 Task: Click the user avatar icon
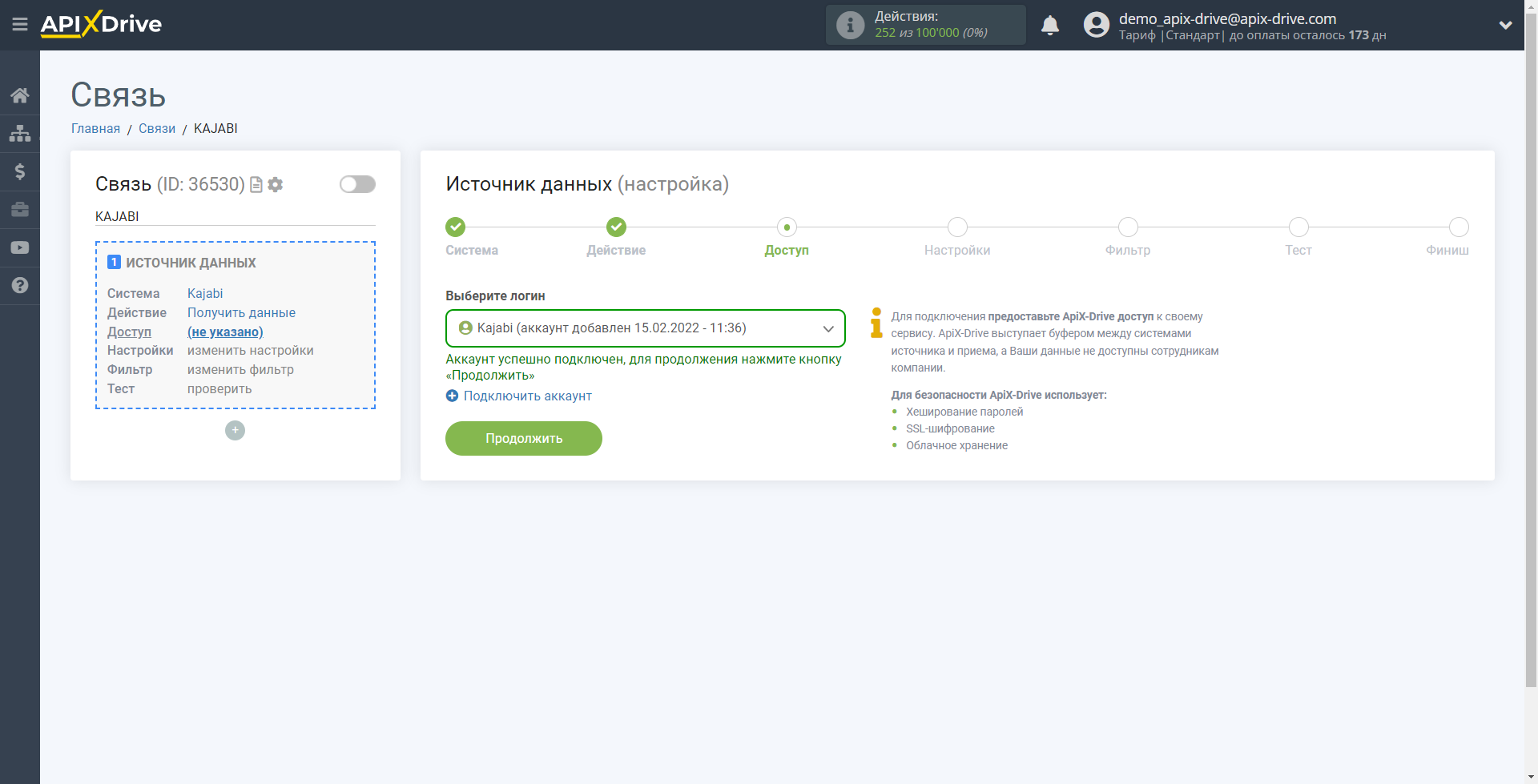point(1097,25)
